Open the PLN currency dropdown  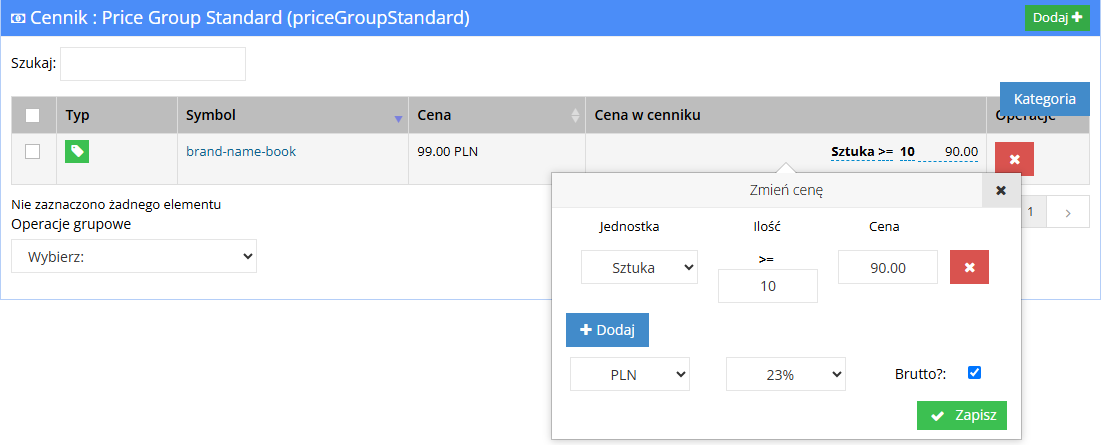630,374
